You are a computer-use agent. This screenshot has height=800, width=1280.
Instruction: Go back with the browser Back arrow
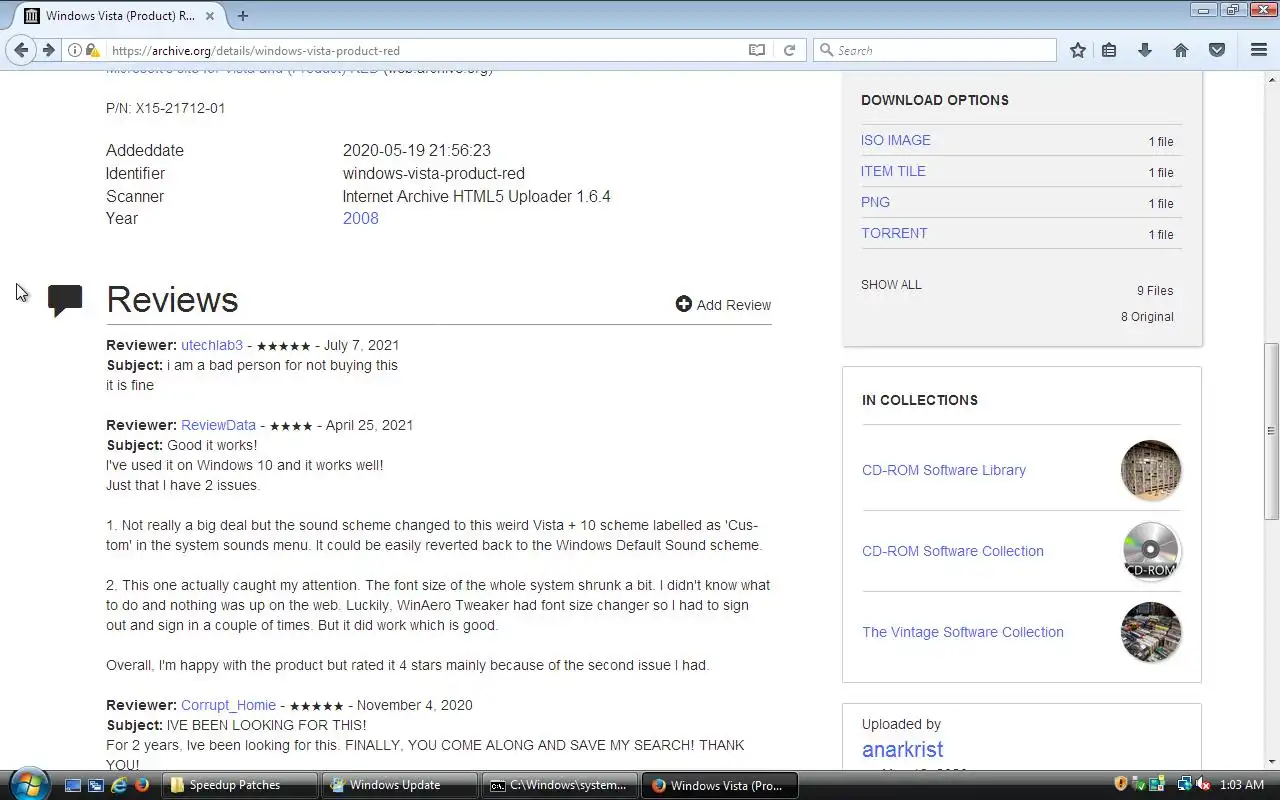(21, 50)
